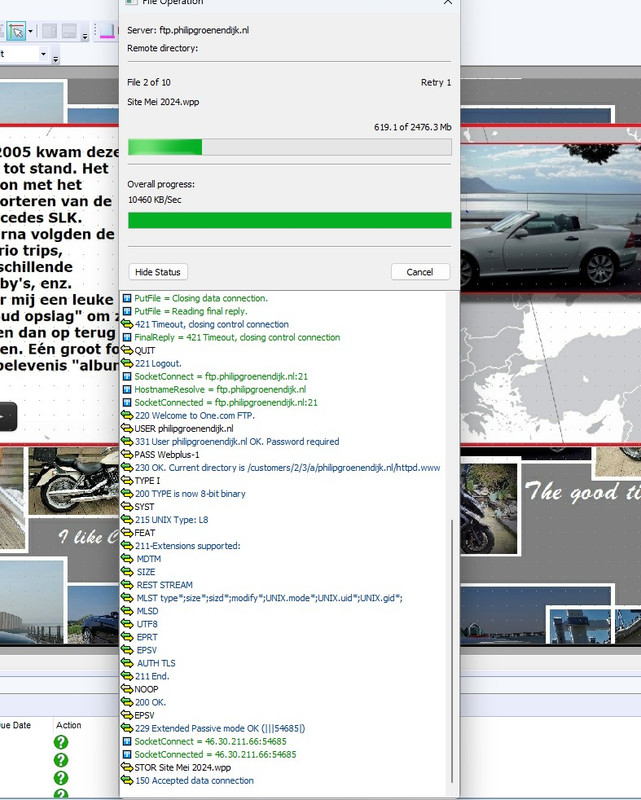Click arrow icon beside '230 OK. Current directory' line
The height and width of the screenshot is (800, 641).
point(127,467)
